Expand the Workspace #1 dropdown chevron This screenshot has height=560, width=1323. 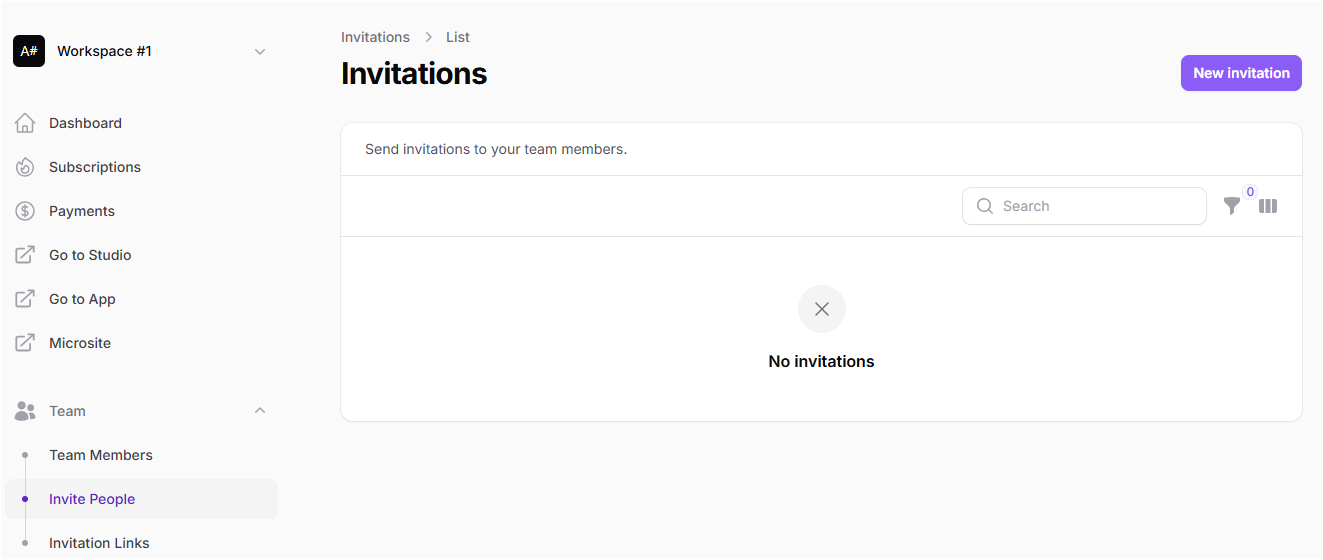260,51
